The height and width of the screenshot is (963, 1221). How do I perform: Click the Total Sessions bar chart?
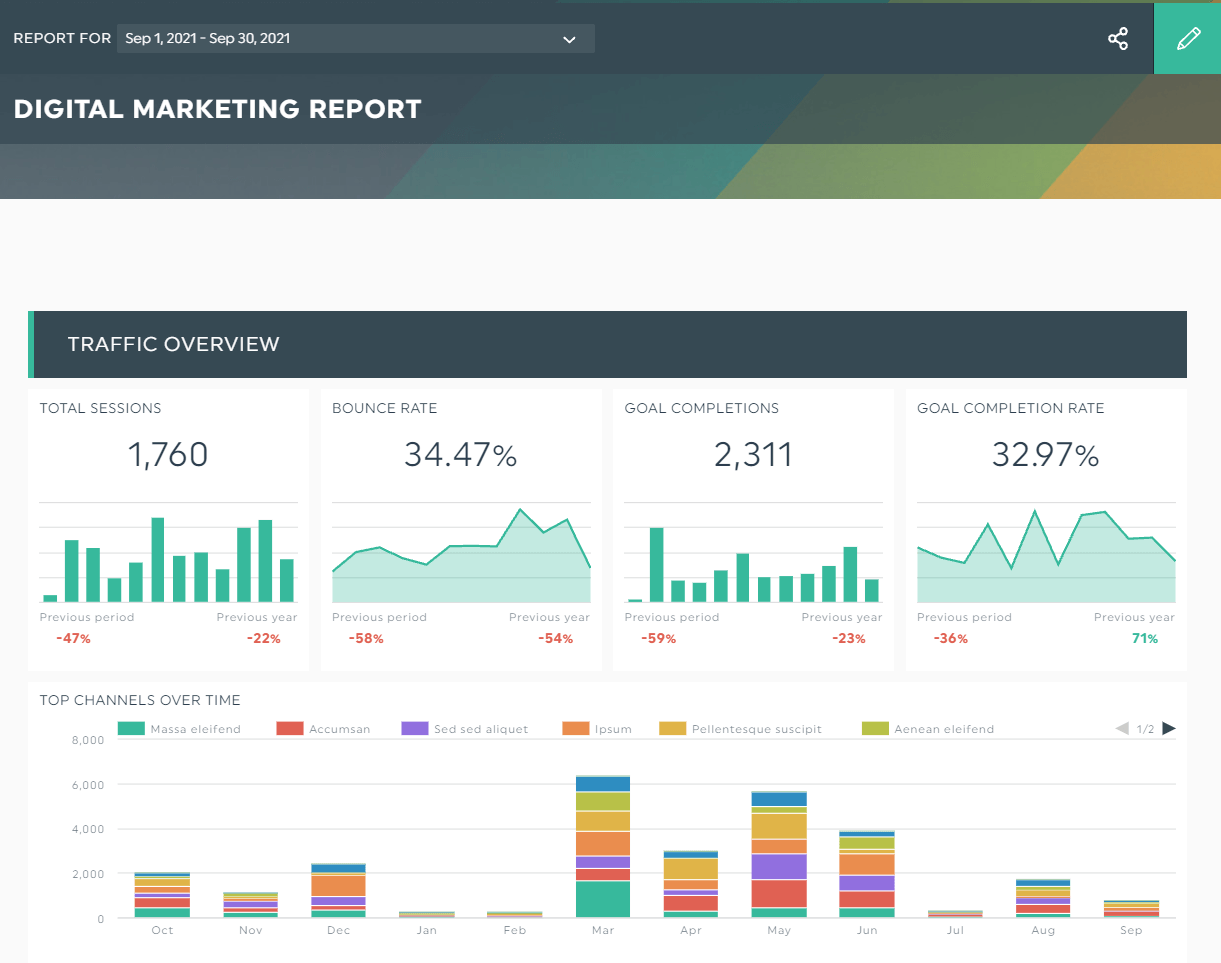168,552
